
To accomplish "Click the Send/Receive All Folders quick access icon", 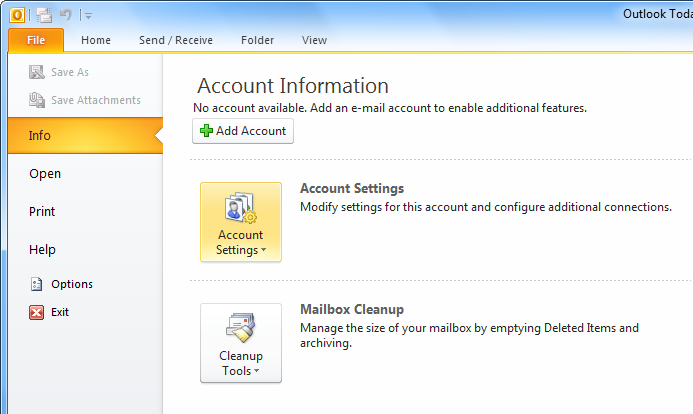I will coord(44,15).
